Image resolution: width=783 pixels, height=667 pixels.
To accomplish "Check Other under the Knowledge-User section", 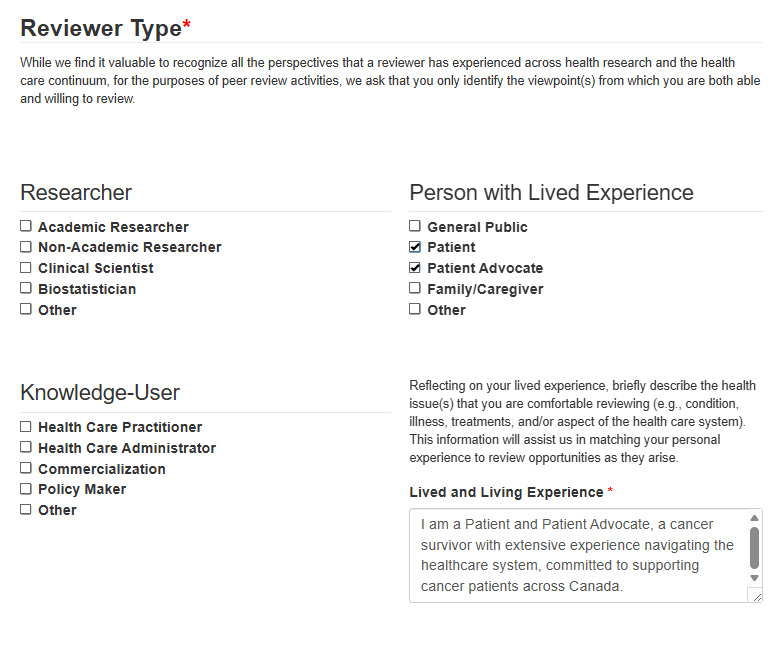I will pyautogui.click(x=26, y=510).
